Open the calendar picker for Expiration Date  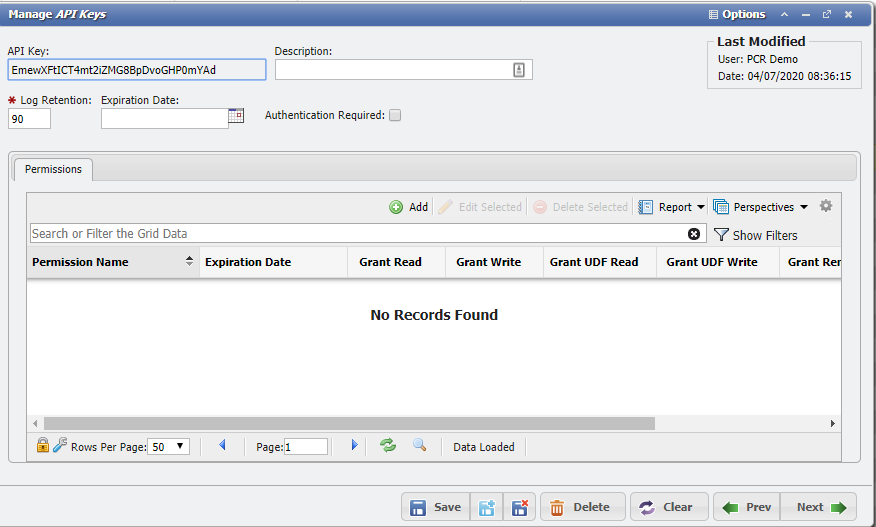click(x=236, y=116)
